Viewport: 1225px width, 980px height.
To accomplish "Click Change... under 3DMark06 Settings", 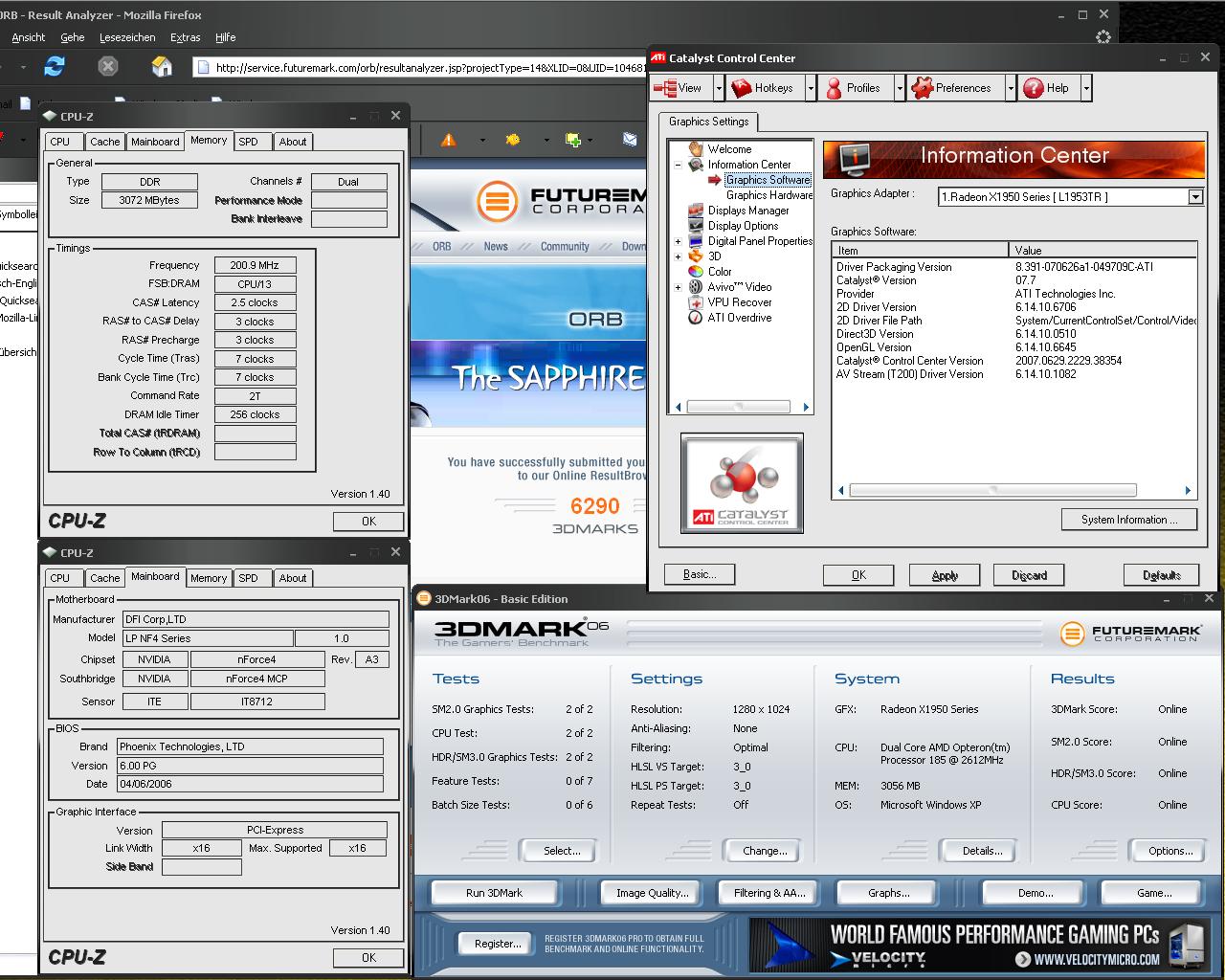I will click(765, 851).
